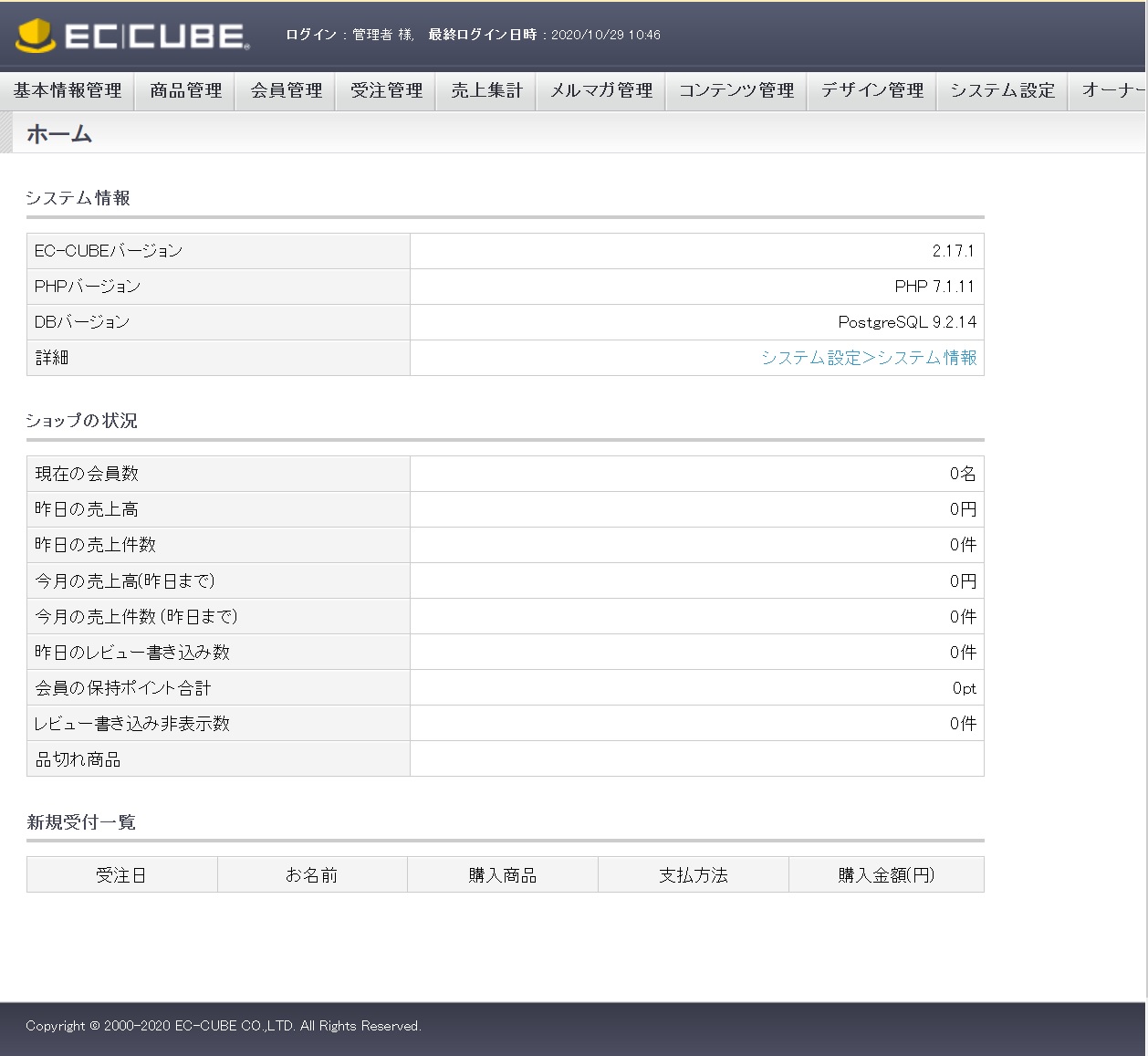Screen dimensions: 1148x1056
Task: Open the 売上集計 menu
Action: click(x=486, y=90)
